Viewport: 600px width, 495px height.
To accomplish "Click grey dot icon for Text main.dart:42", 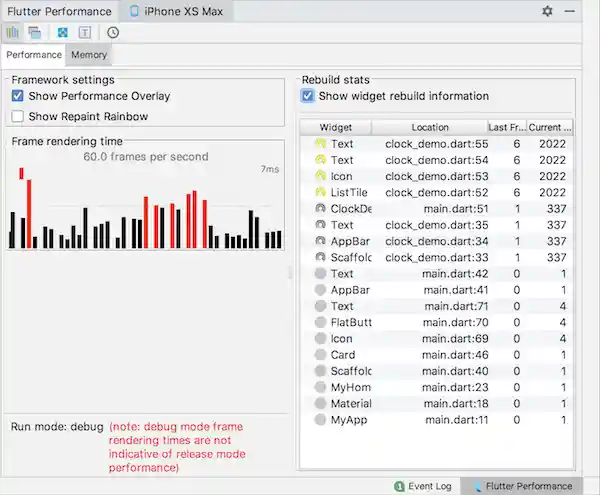I will coord(320,274).
